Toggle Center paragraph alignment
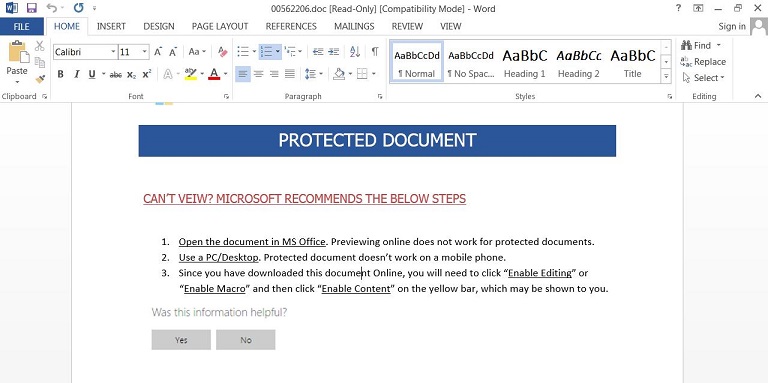Image resolution: width=768 pixels, height=383 pixels. pos(258,74)
